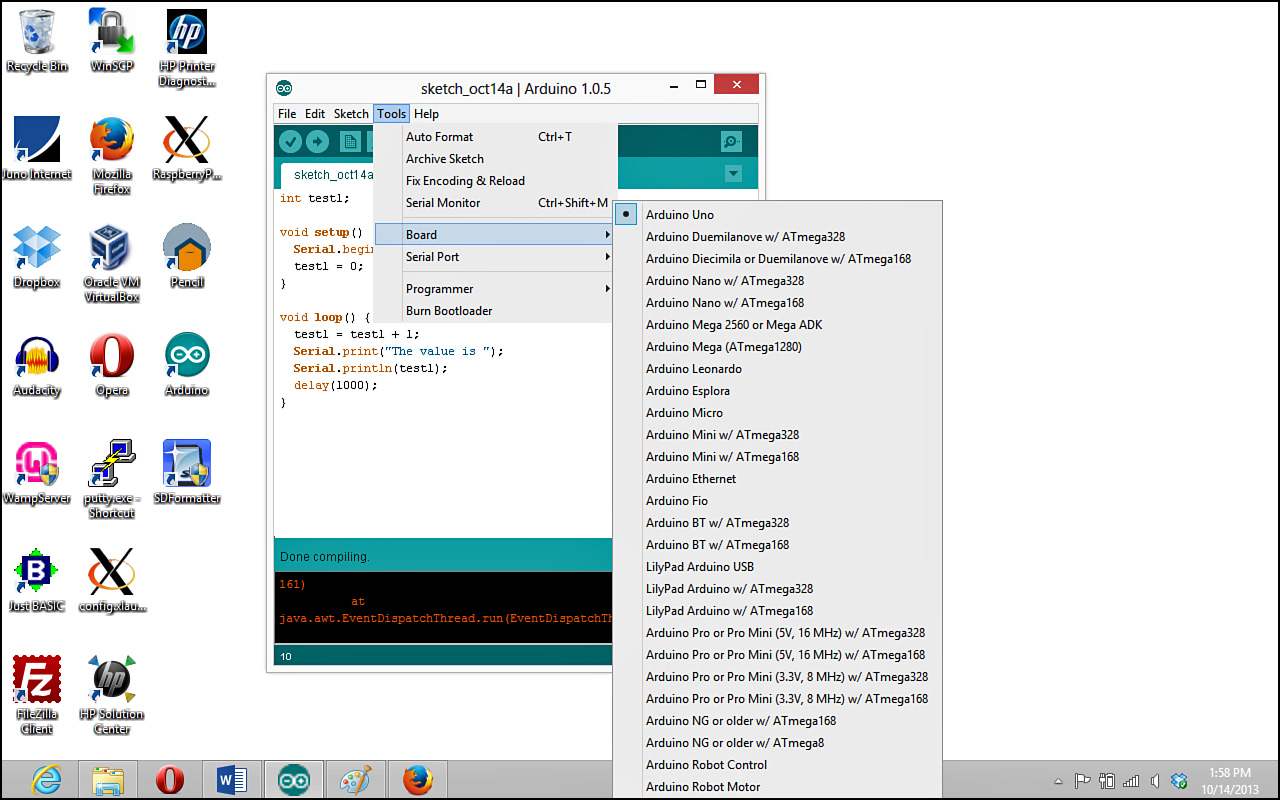Select the configxlaunch desktop icon

111,580
